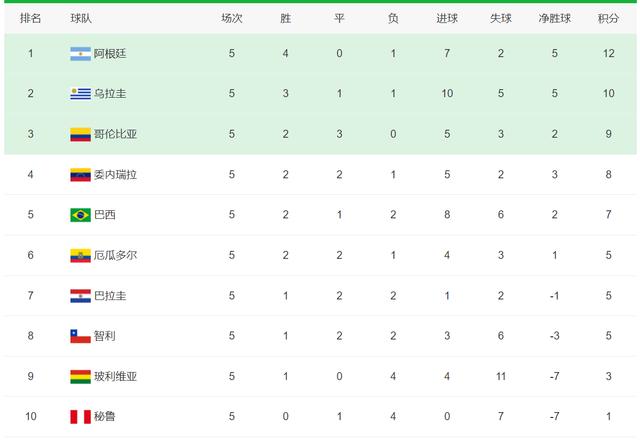Click the 净胜球 column header

coord(553,17)
